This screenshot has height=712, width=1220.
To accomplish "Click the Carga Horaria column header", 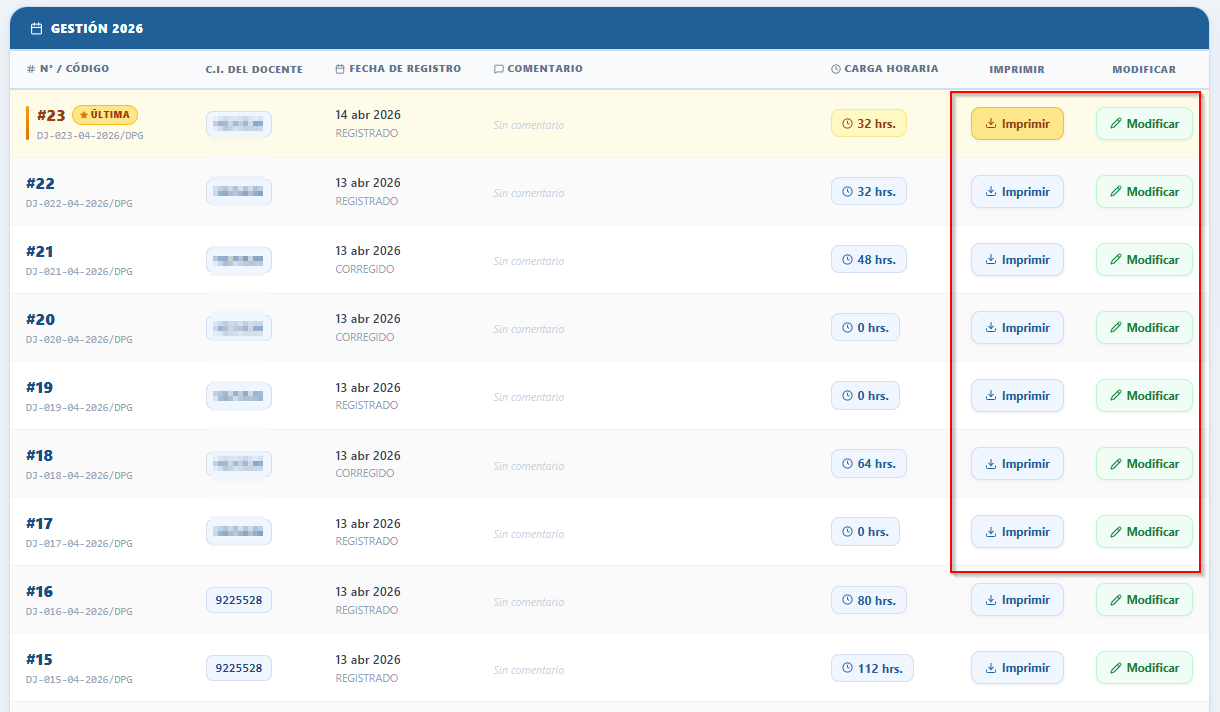I will point(884,69).
